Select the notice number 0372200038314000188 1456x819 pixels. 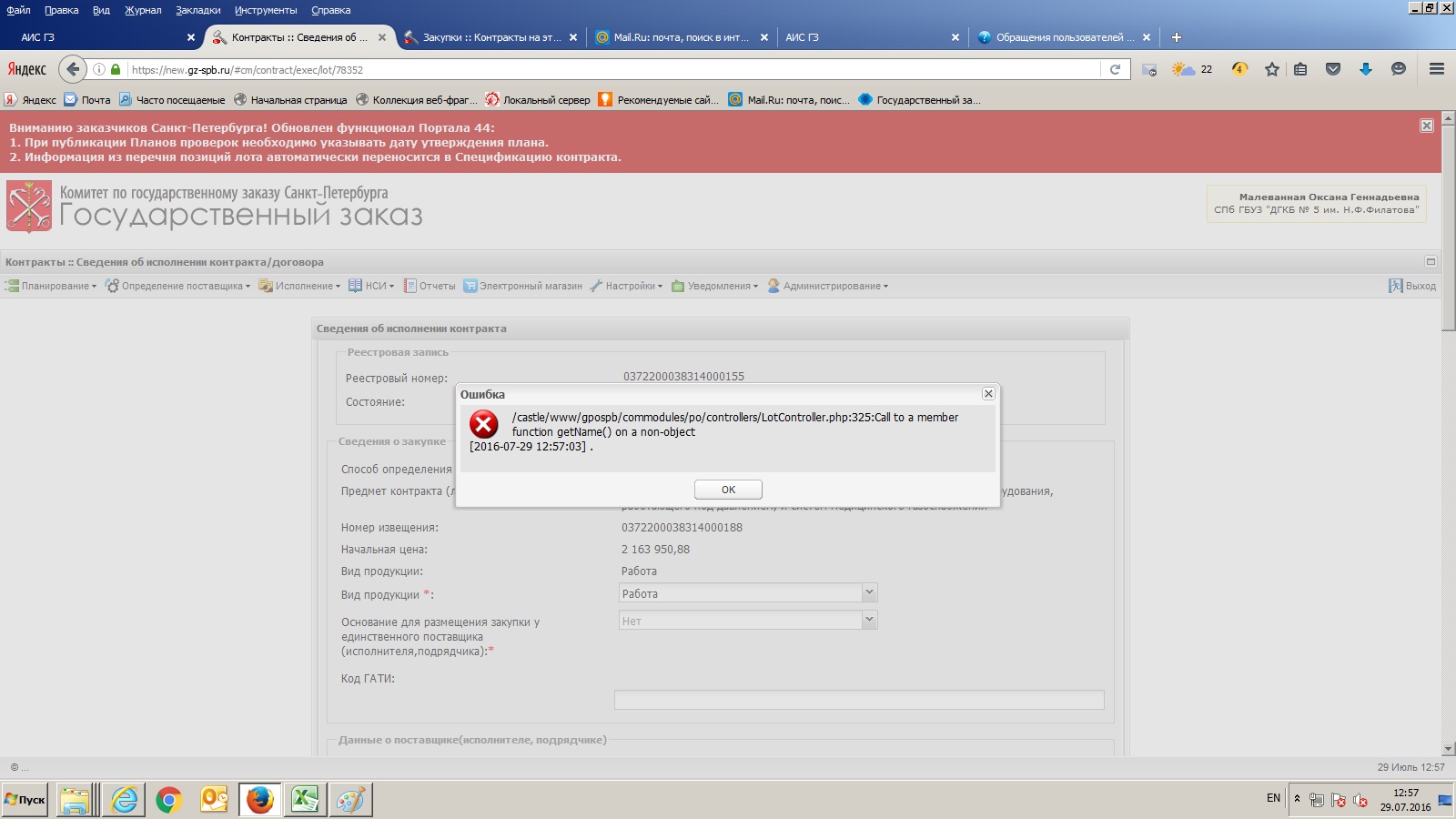682,528
